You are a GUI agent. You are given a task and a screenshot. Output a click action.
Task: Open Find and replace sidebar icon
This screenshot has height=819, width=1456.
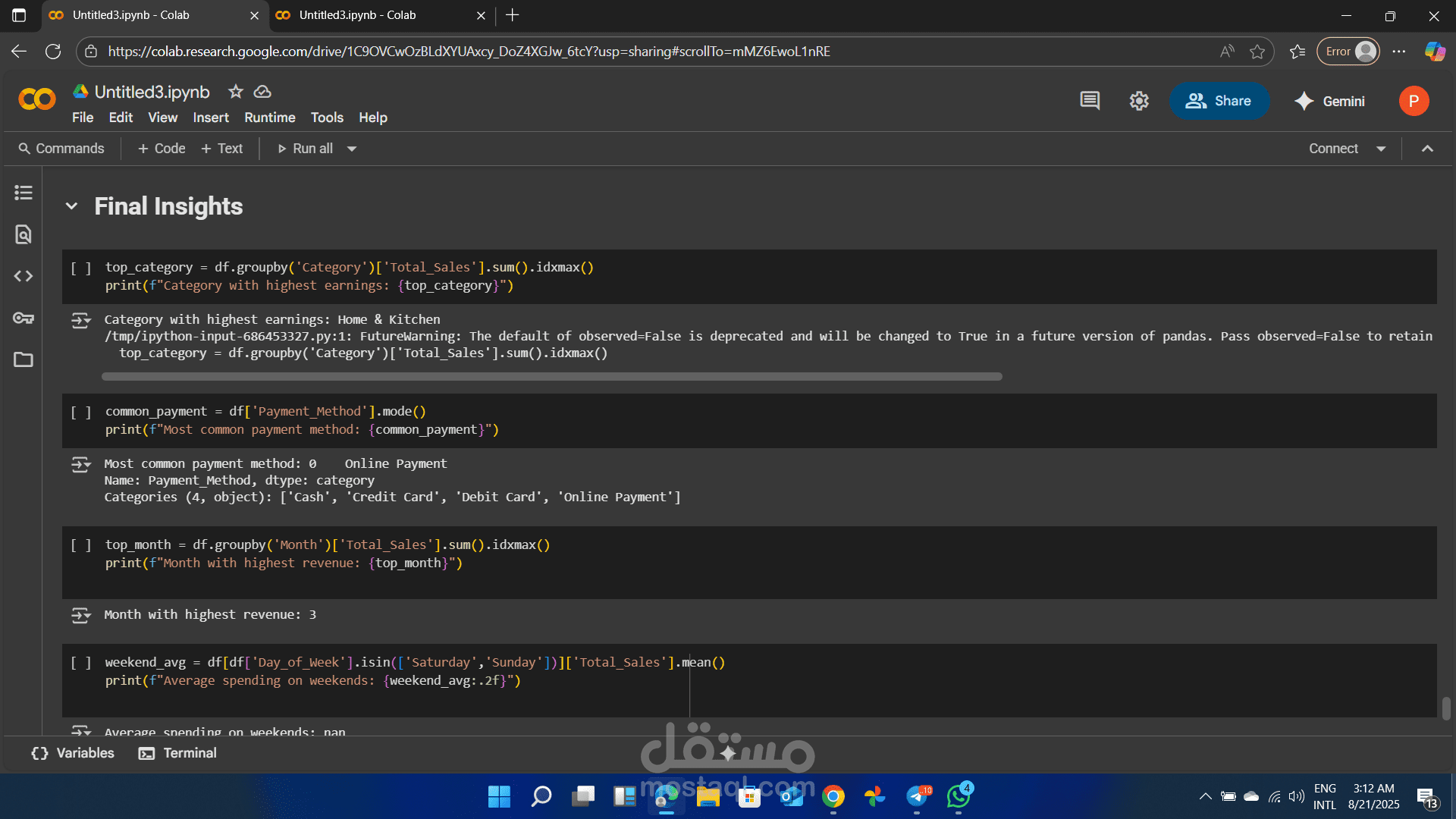(x=24, y=234)
